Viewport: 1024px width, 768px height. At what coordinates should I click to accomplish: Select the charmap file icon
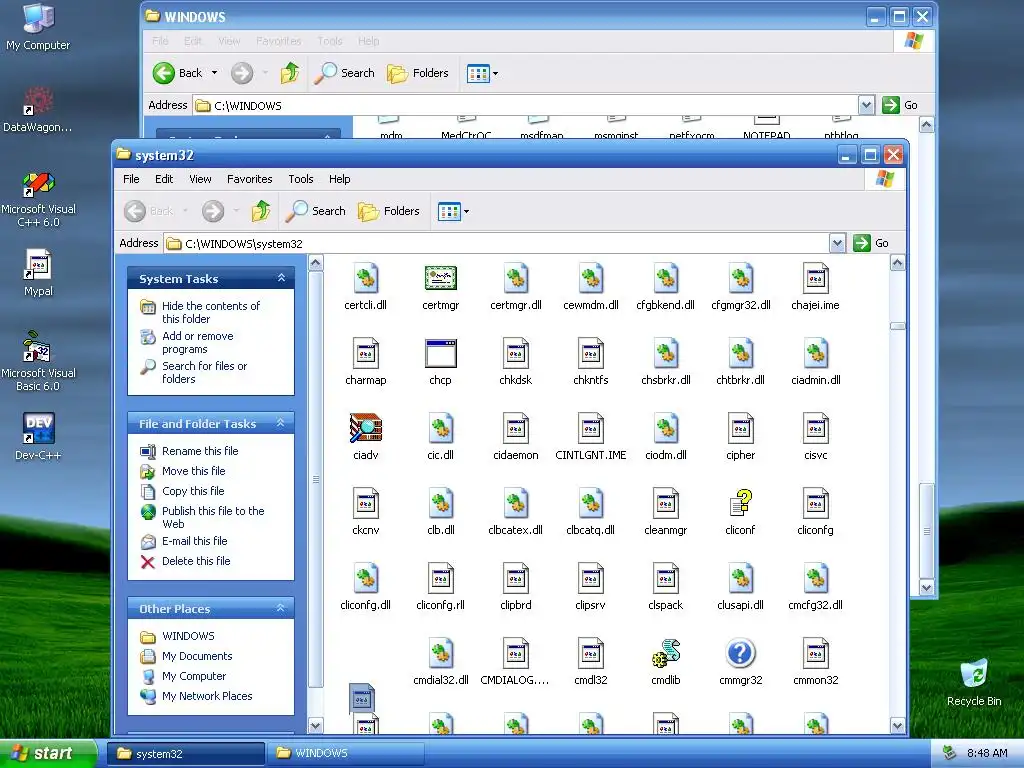366,353
